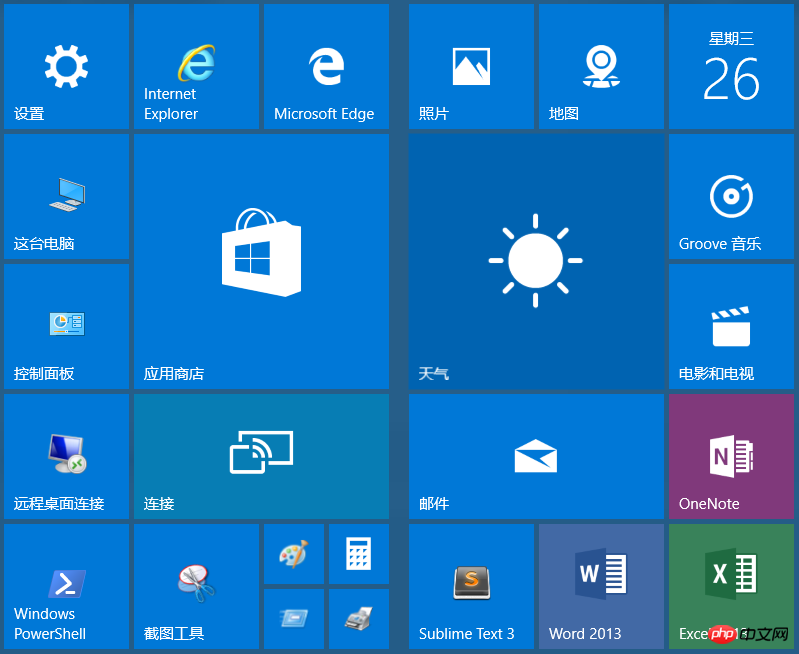799x654 pixels.
Task: Open the 邮件 (Mail) tile
Action: (x=536, y=456)
